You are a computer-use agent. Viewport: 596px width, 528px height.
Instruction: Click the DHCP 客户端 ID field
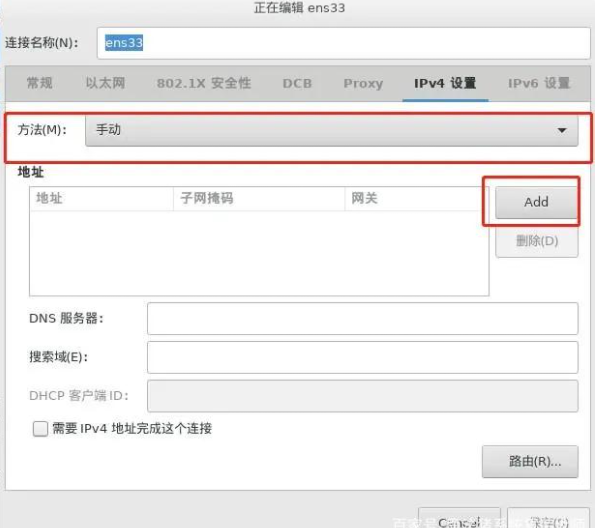[363, 396]
